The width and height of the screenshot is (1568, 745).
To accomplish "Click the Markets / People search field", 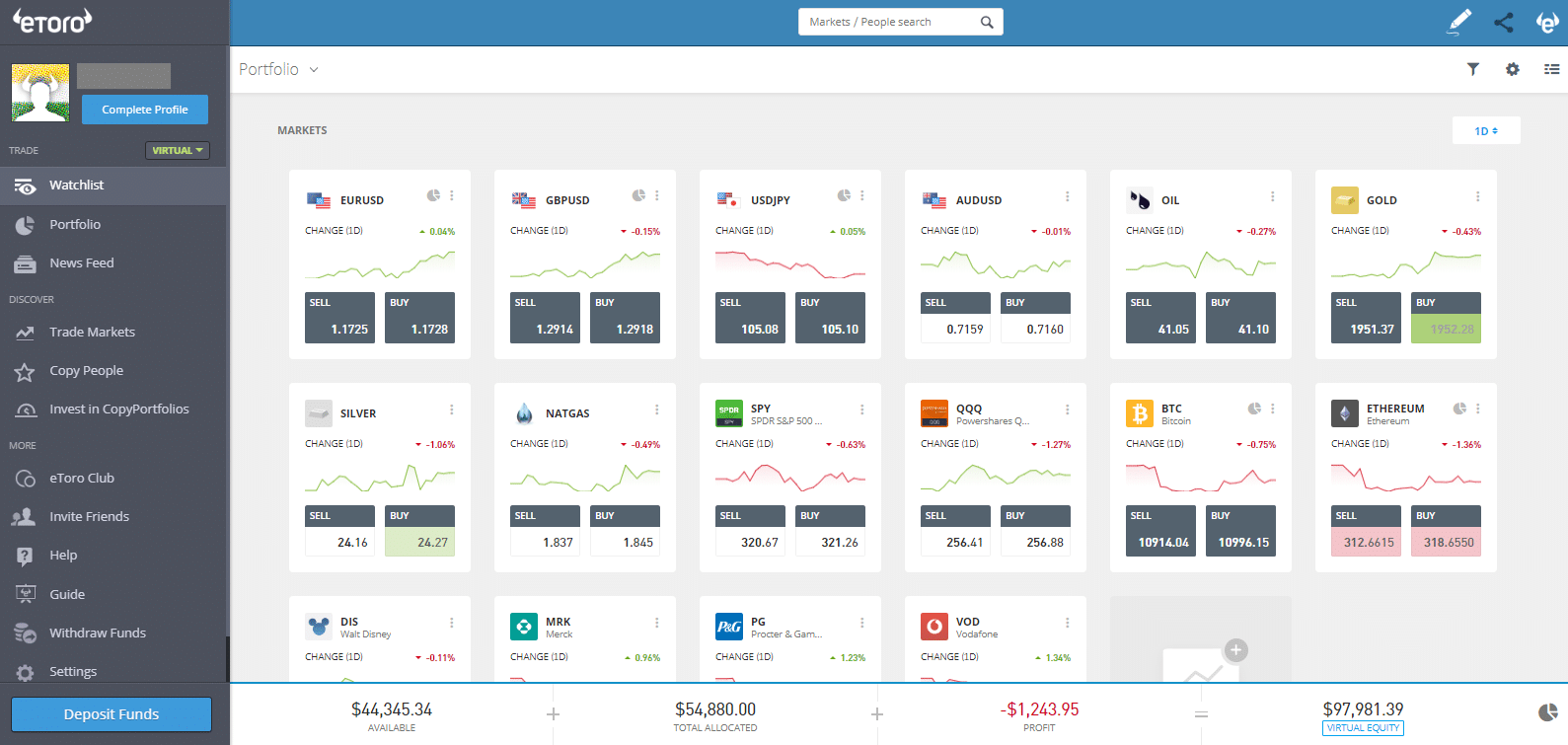I will [901, 22].
